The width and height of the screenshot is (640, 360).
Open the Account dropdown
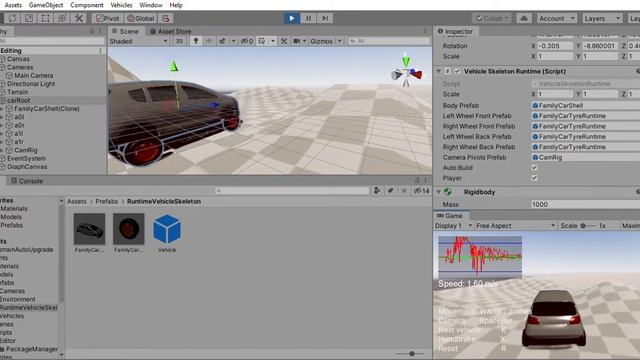(556, 18)
